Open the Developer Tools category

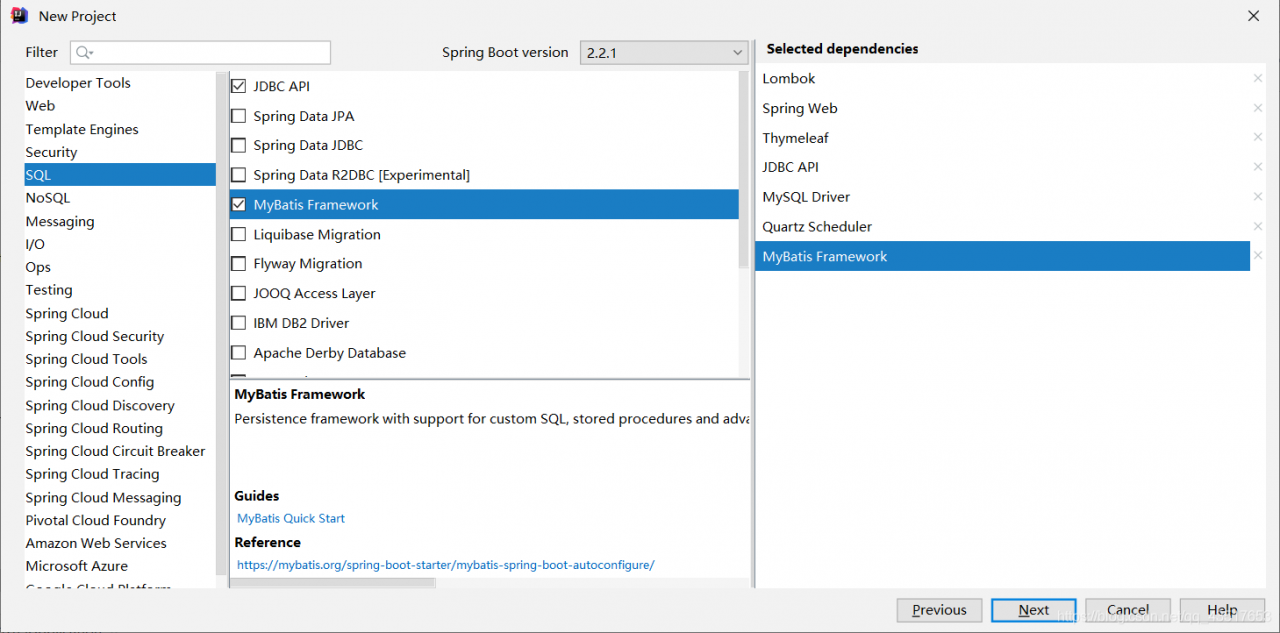[x=78, y=83]
